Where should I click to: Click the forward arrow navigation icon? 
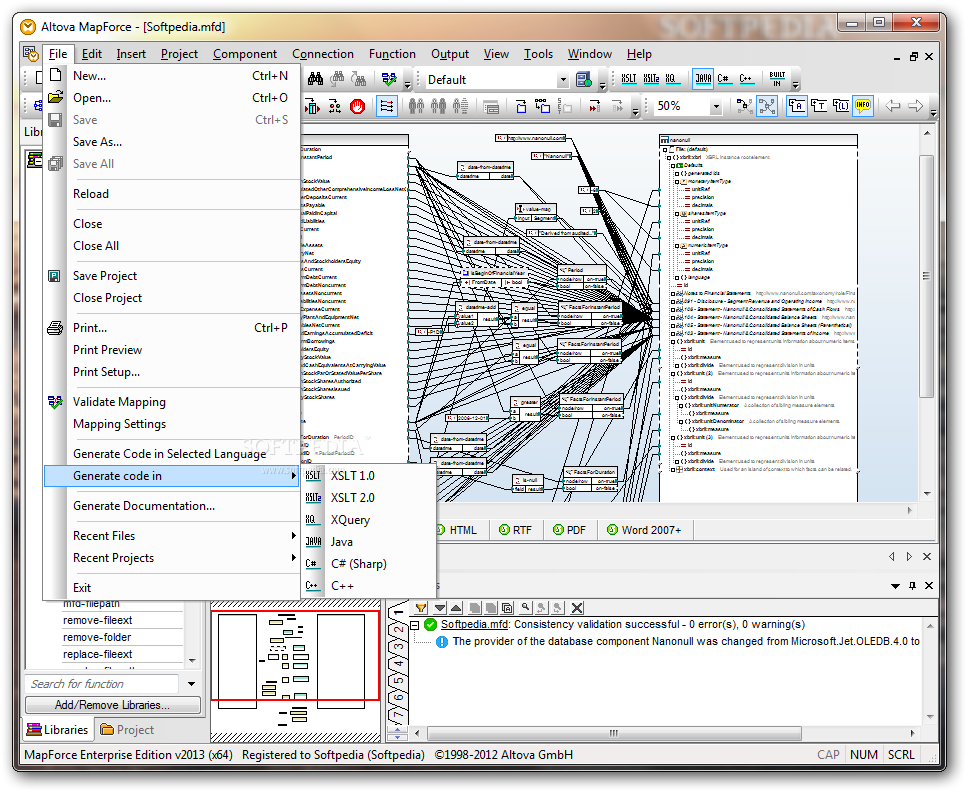916,106
